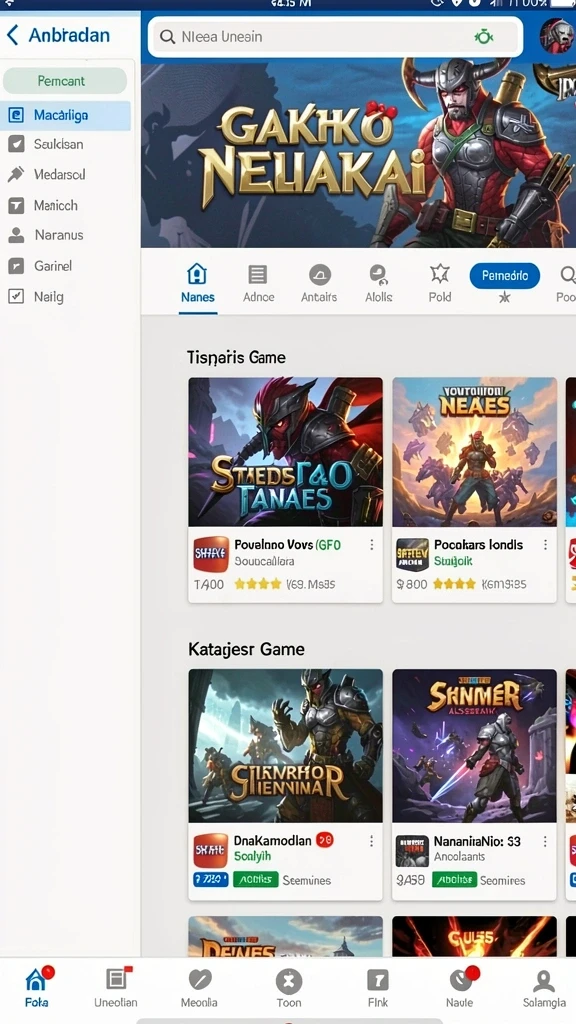Tap the back arrow beside Anbradan

coord(12,35)
